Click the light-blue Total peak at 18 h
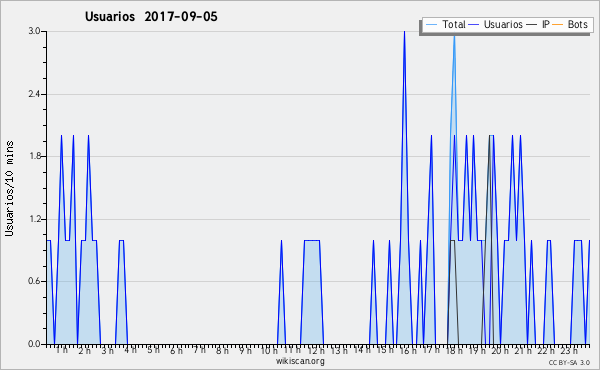 point(454,37)
